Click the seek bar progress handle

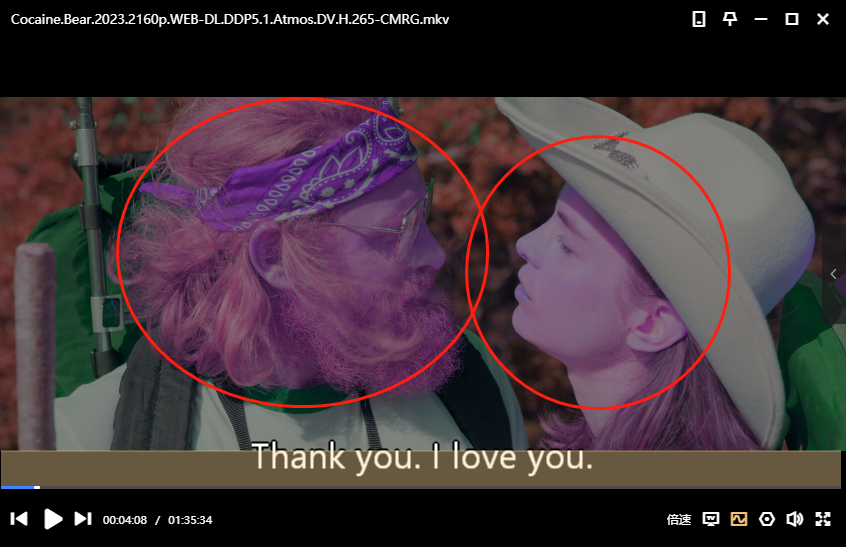click(x=37, y=487)
